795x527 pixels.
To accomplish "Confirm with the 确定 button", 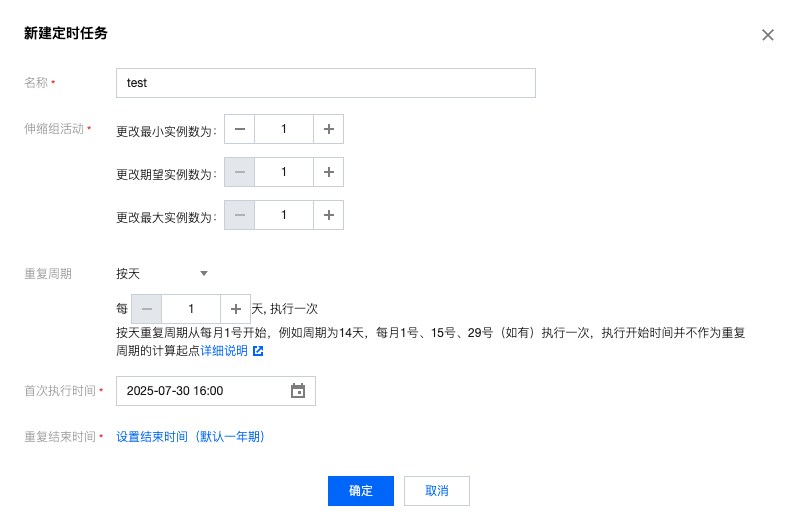I will (x=360, y=491).
